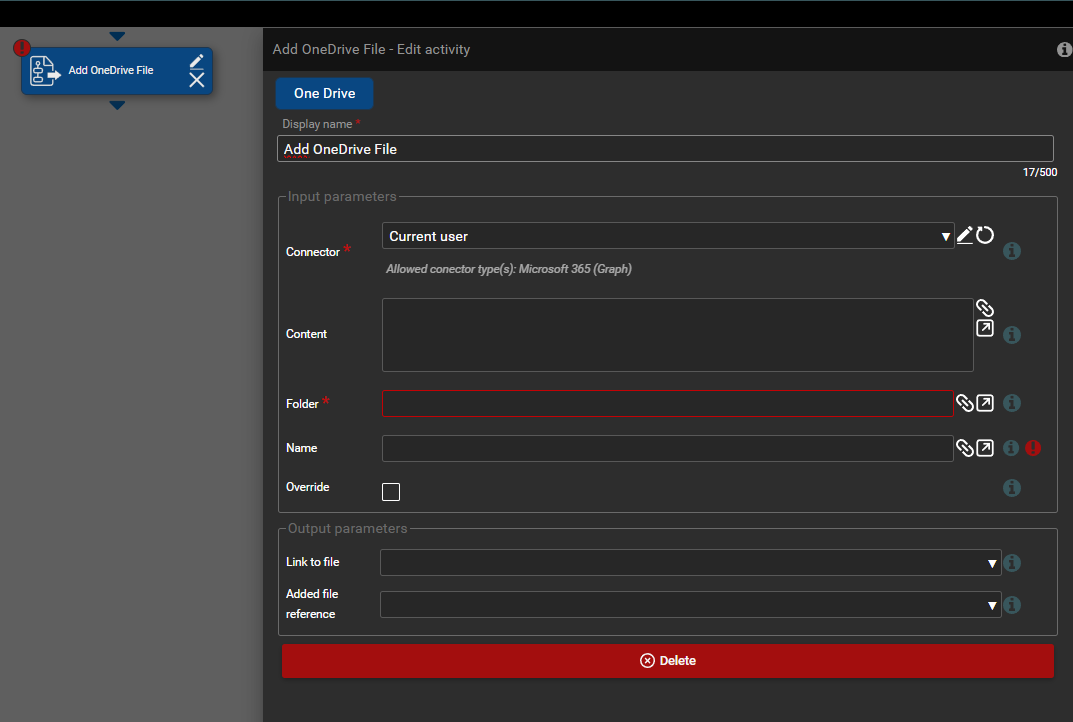This screenshot has width=1073, height=722.
Task: Click edit pencil on Add OneDrive File node
Action: coord(197,61)
